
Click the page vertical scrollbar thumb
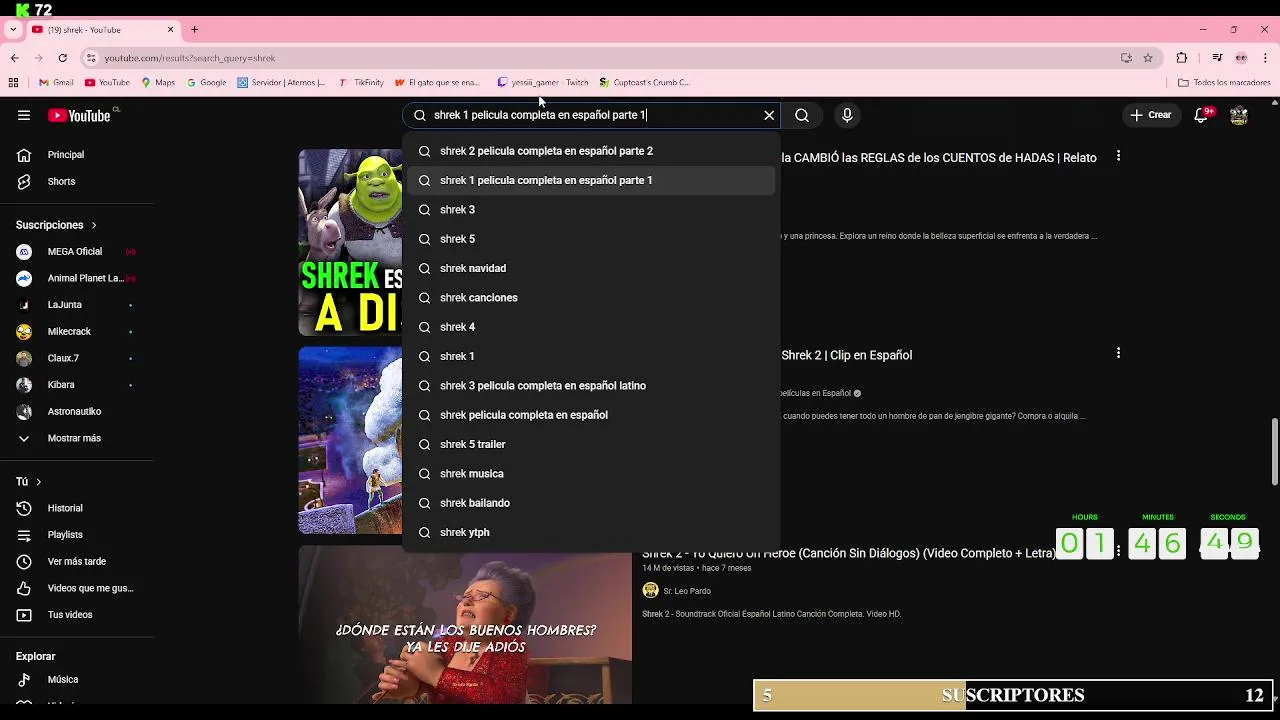tap(1274, 452)
